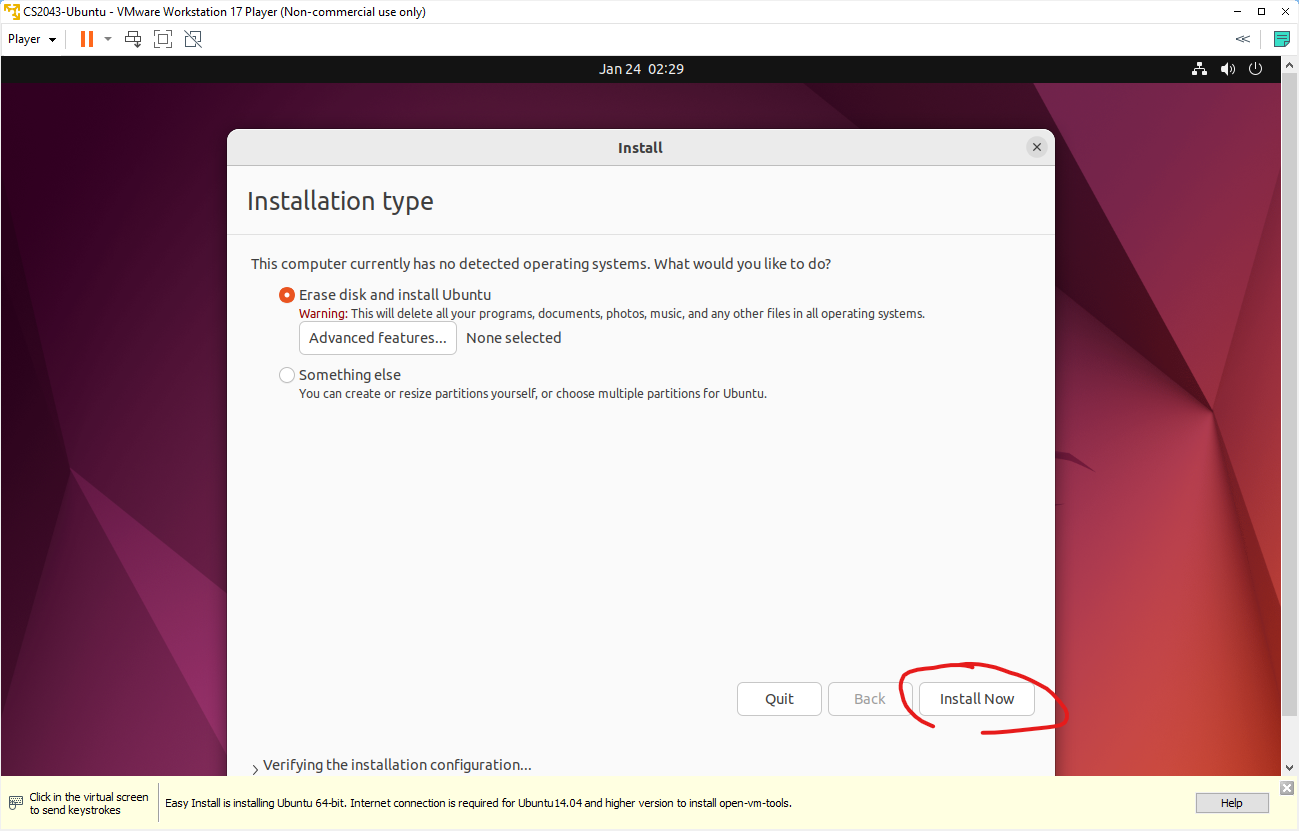This screenshot has width=1299, height=831.
Task: Click the volume icon in the top bar
Action: (x=1228, y=68)
